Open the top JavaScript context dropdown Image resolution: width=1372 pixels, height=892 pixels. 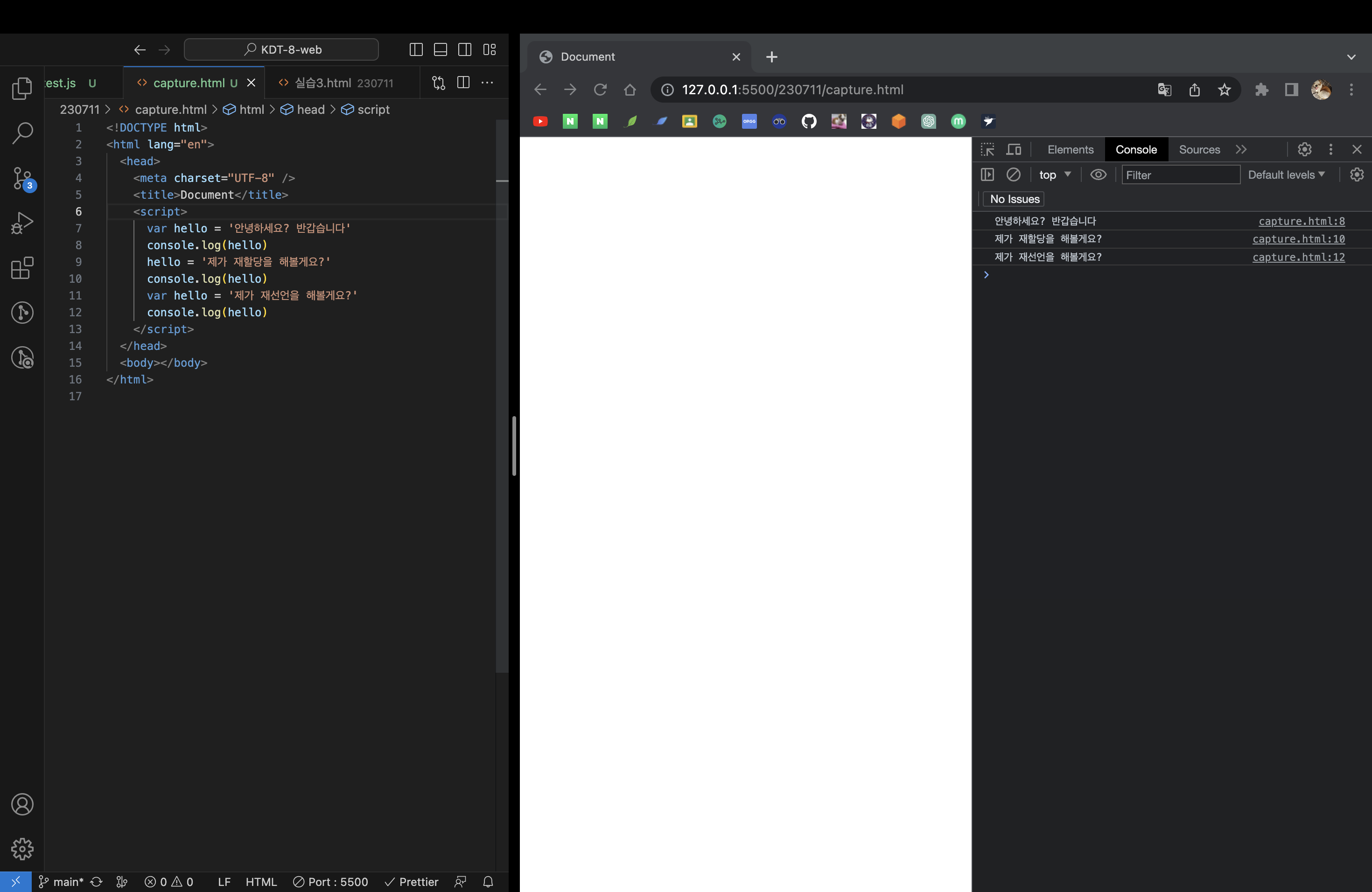(x=1055, y=174)
